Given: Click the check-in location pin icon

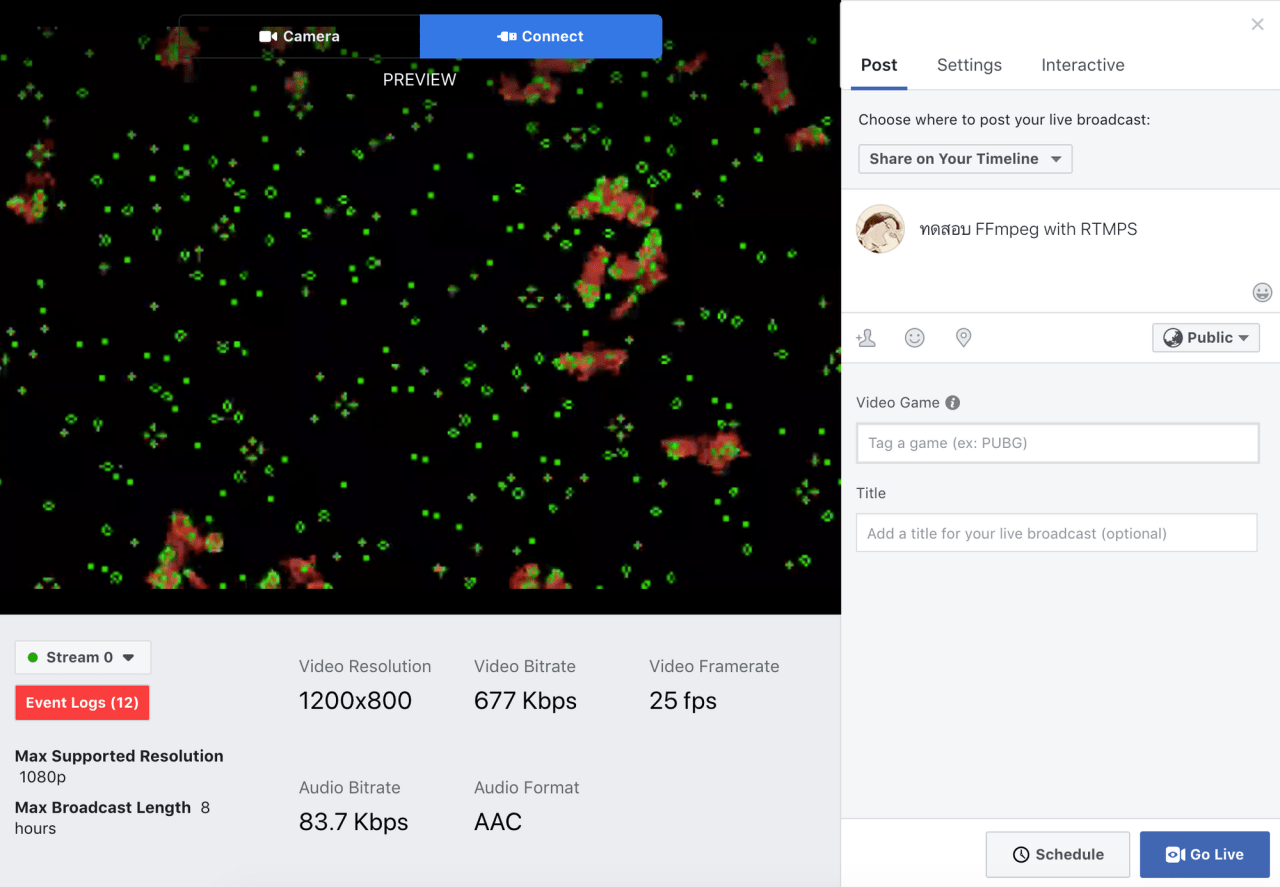Looking at the screenshot, I should [x=963, y=338].
